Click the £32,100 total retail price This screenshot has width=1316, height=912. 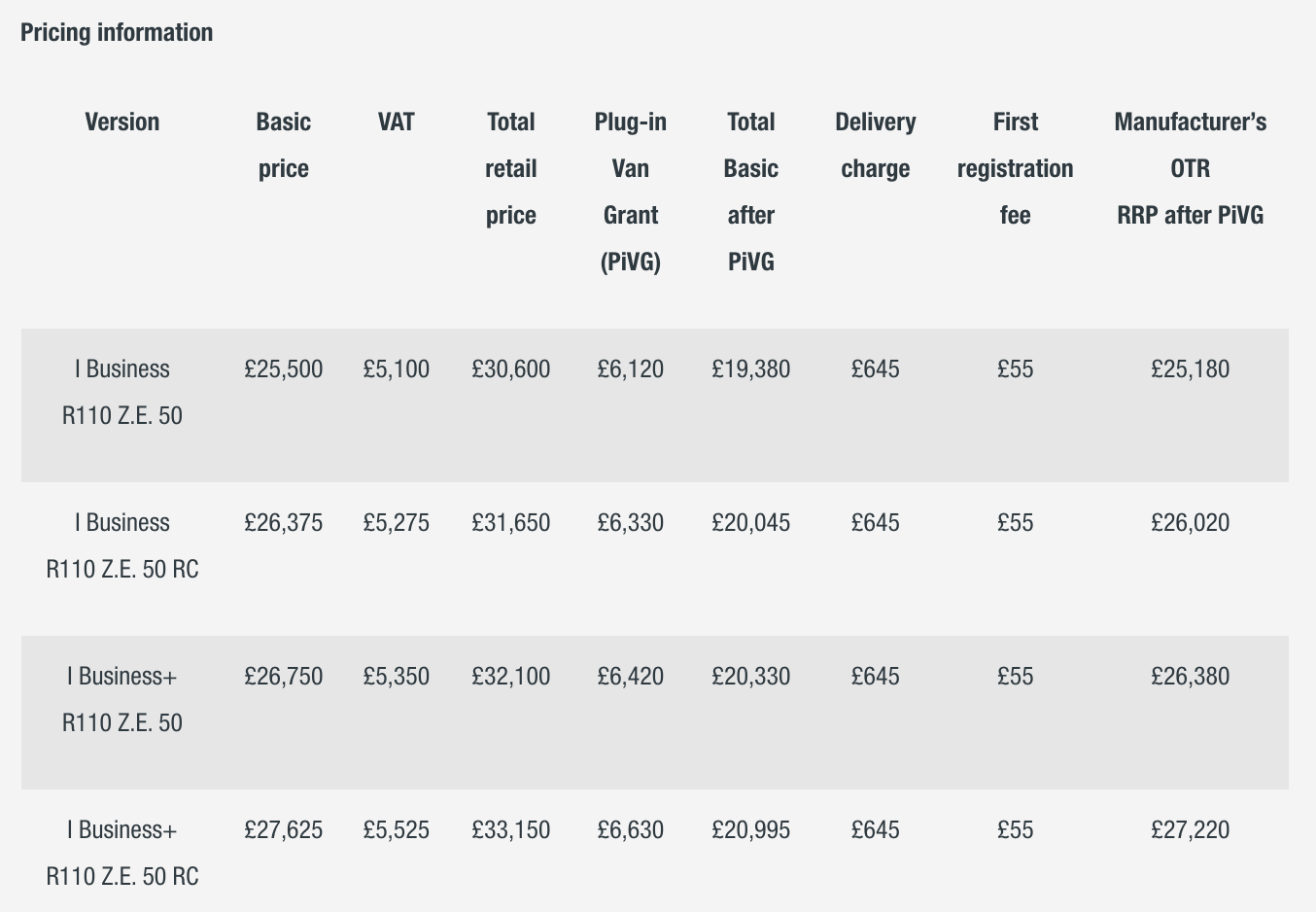(511, 677)
